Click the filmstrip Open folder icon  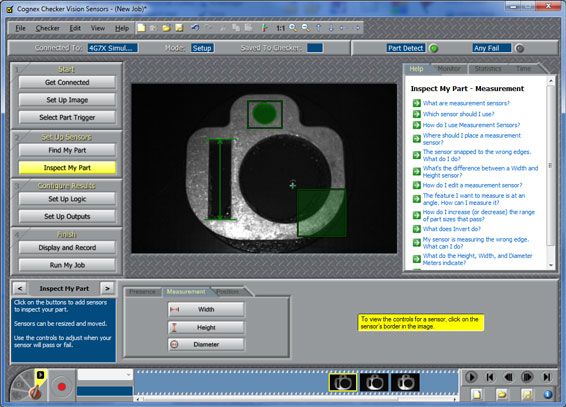point(501,394)
